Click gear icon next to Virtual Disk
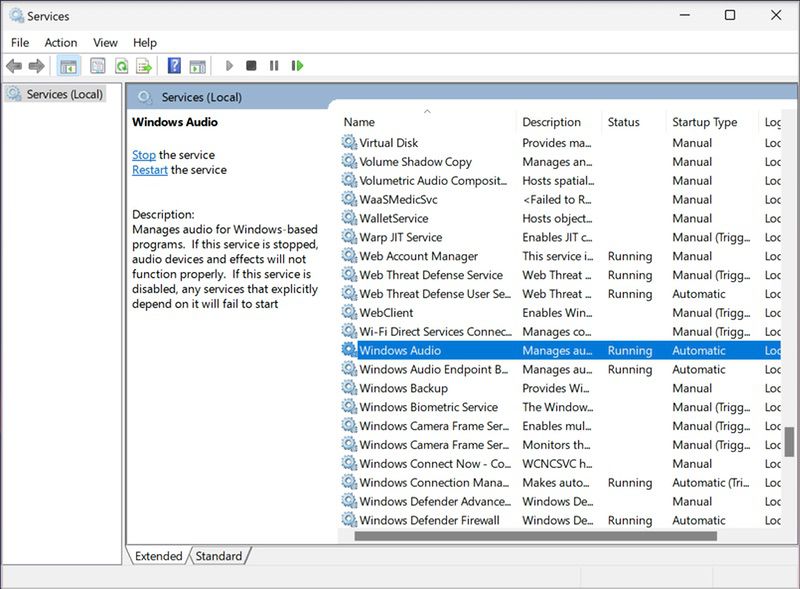The height and width of the screenshot is (589, 800). [x=349, y=142]
